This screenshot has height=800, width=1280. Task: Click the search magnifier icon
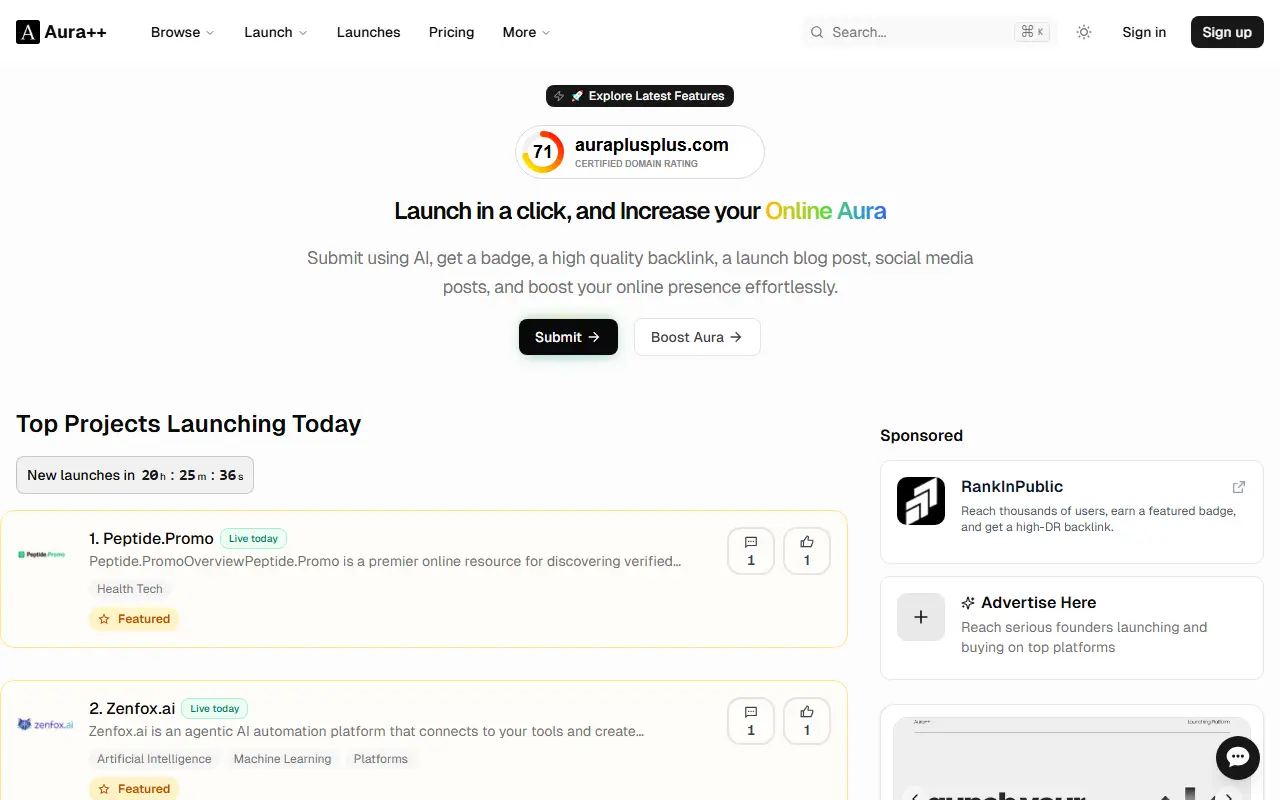pos(817,32)
